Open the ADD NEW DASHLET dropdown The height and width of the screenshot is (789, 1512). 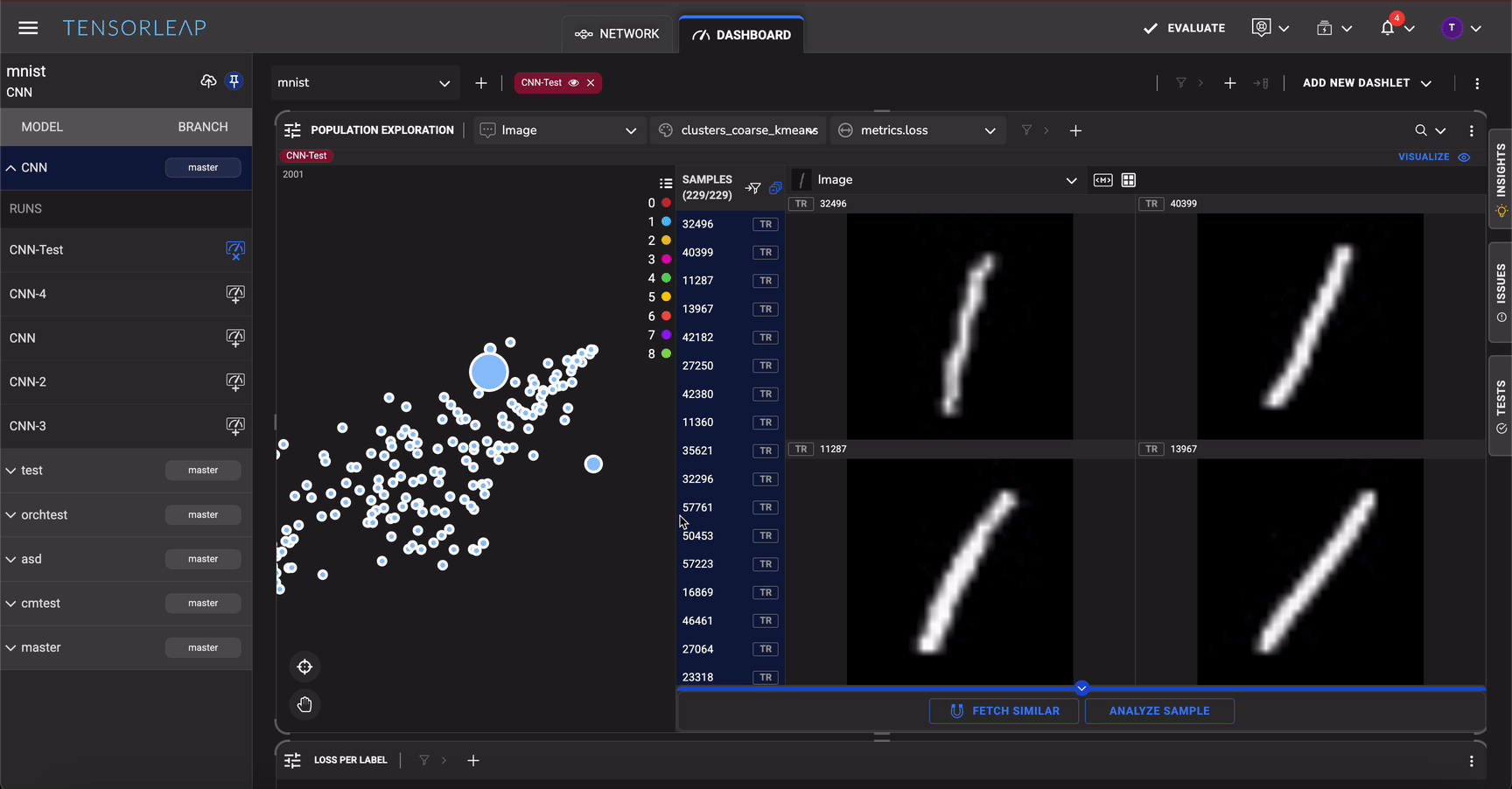coord(1367,83)
